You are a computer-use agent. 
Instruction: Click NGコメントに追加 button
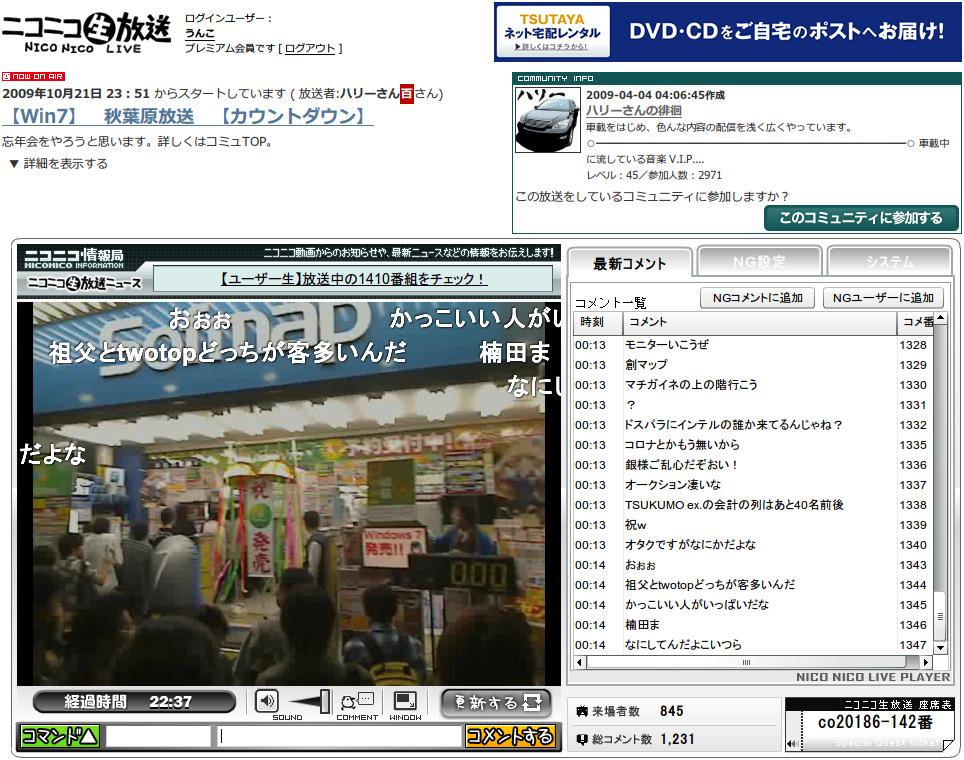click(757, 298)
